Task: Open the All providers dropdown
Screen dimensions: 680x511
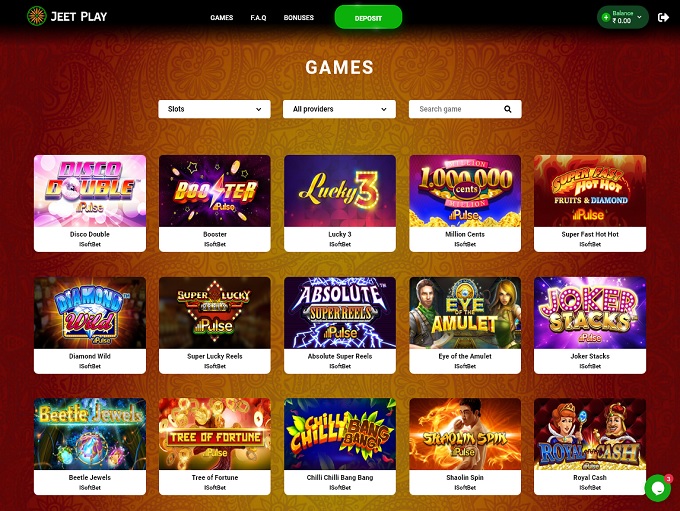Action: coord(339,109)
